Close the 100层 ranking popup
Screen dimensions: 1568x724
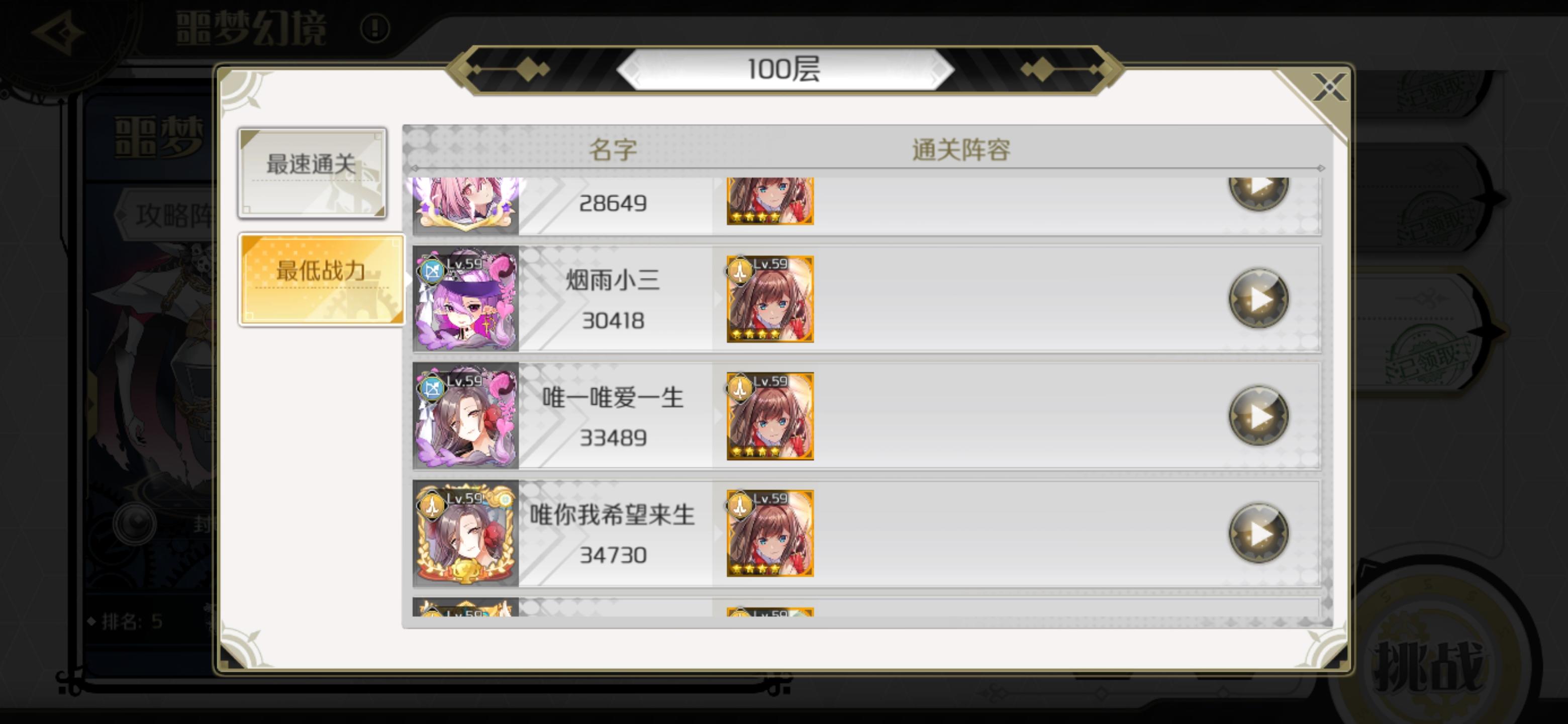pyautogui.click(x=1329, y=86)
